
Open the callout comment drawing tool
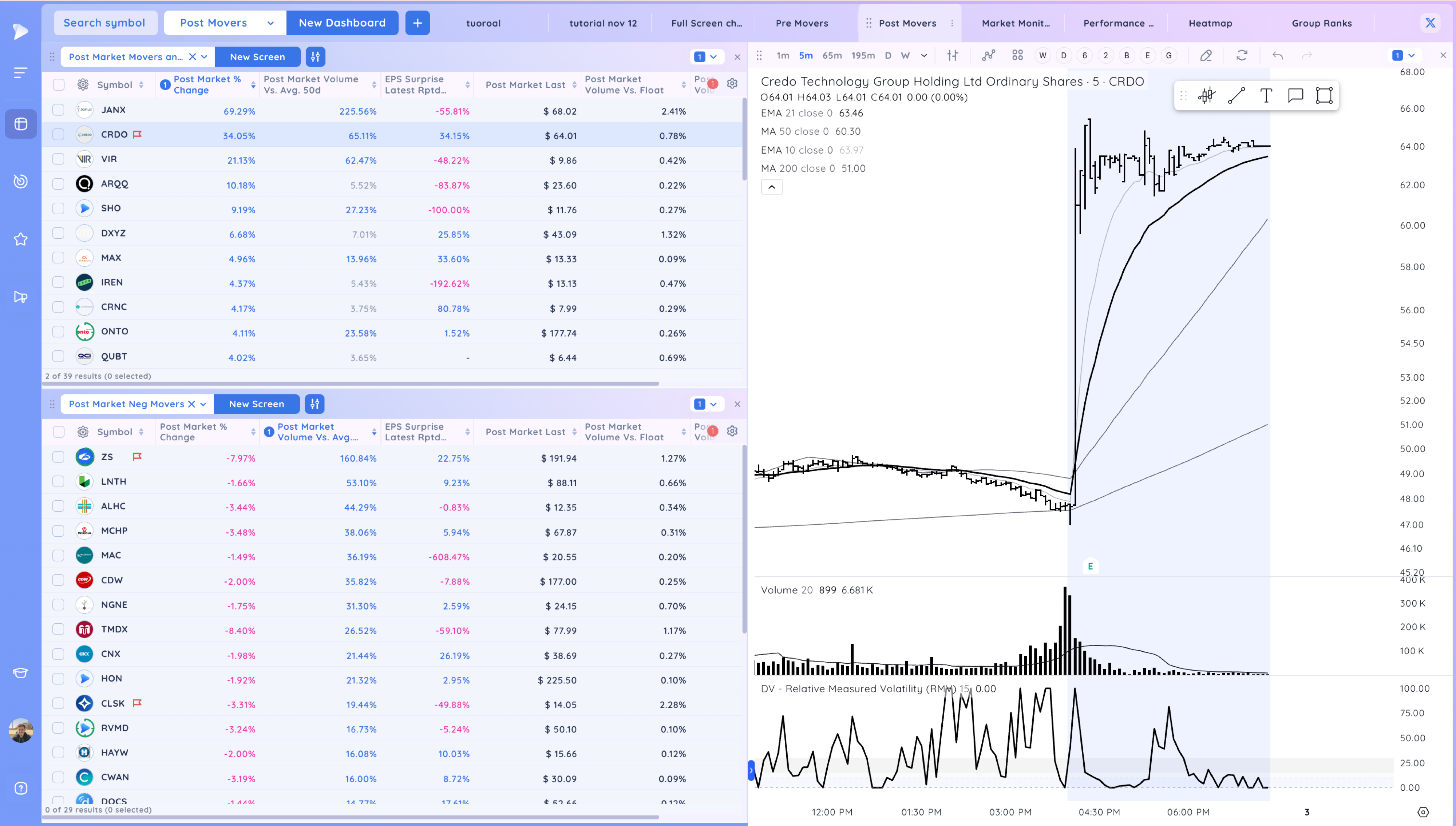[x=1295, y=96]
